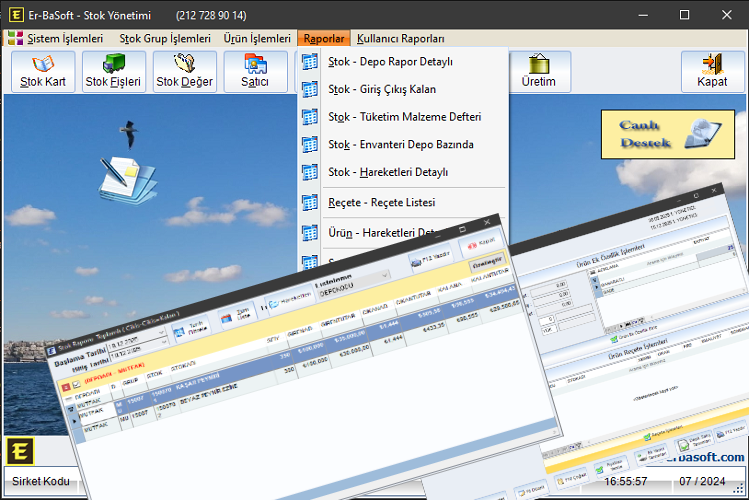Open the Sistem İşlemleri menu
The width and height of the screenshot is (749, 500).
[56, 39]
